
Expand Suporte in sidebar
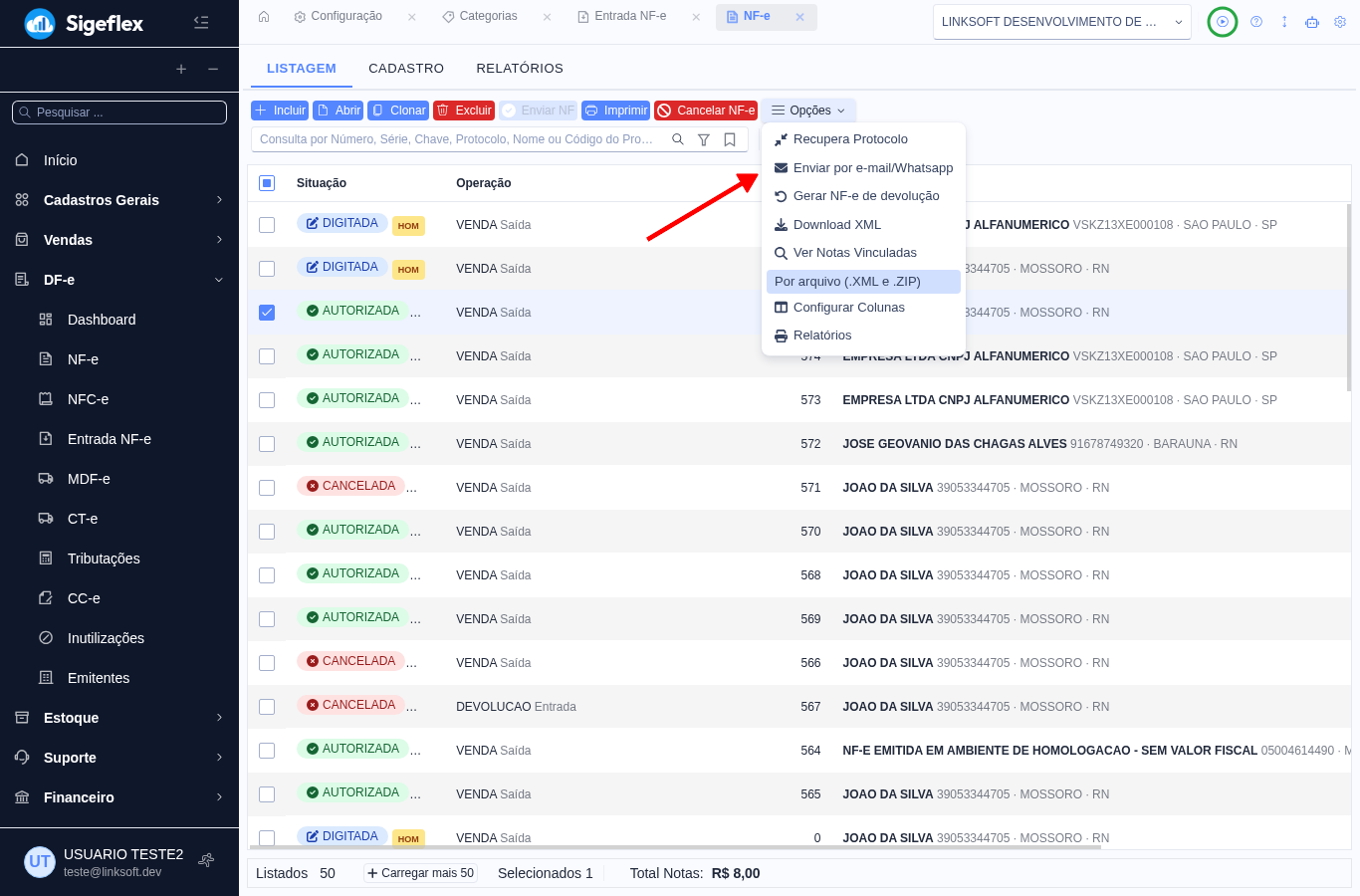tap(119, 758)
